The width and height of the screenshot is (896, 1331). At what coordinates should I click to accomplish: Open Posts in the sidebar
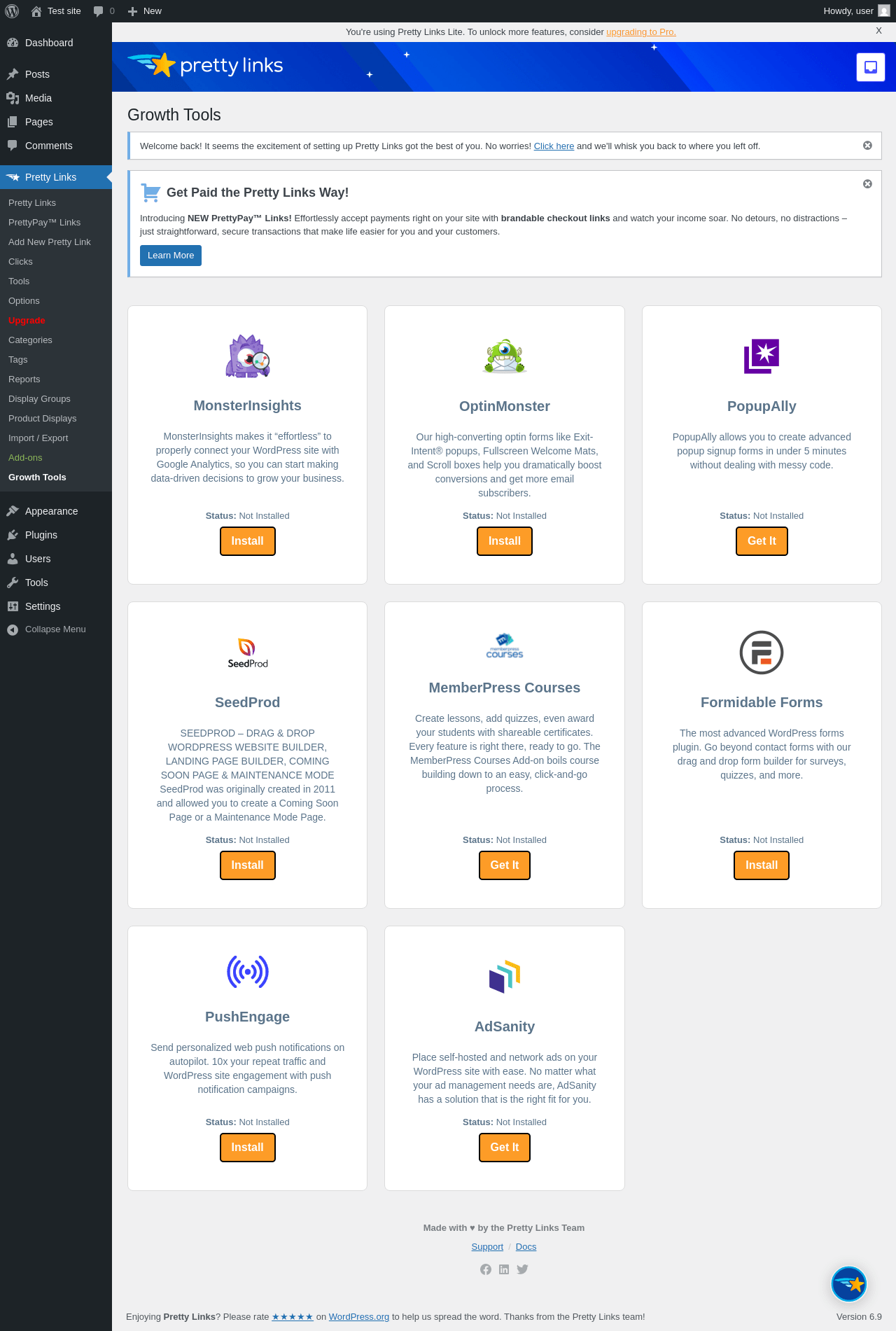(56, 74)
